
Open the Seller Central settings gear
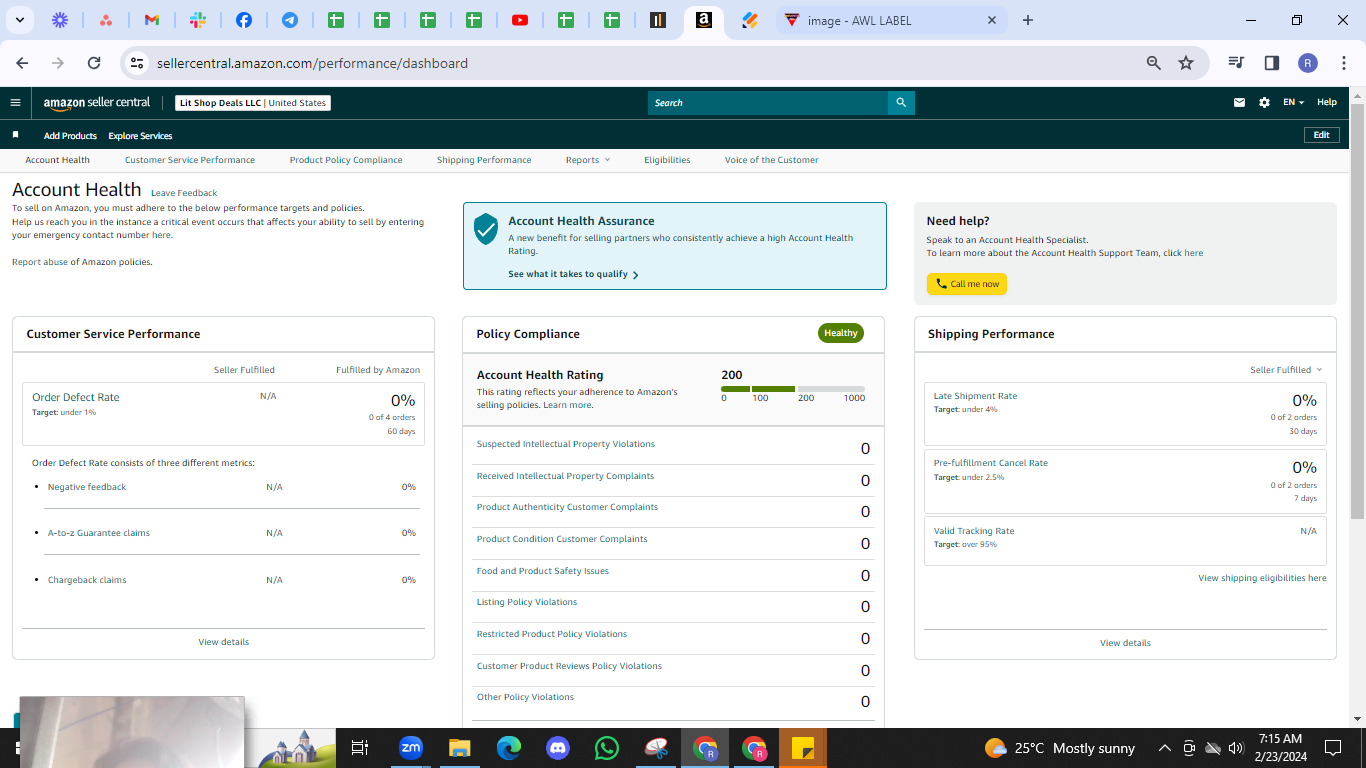coord(1264,102)
